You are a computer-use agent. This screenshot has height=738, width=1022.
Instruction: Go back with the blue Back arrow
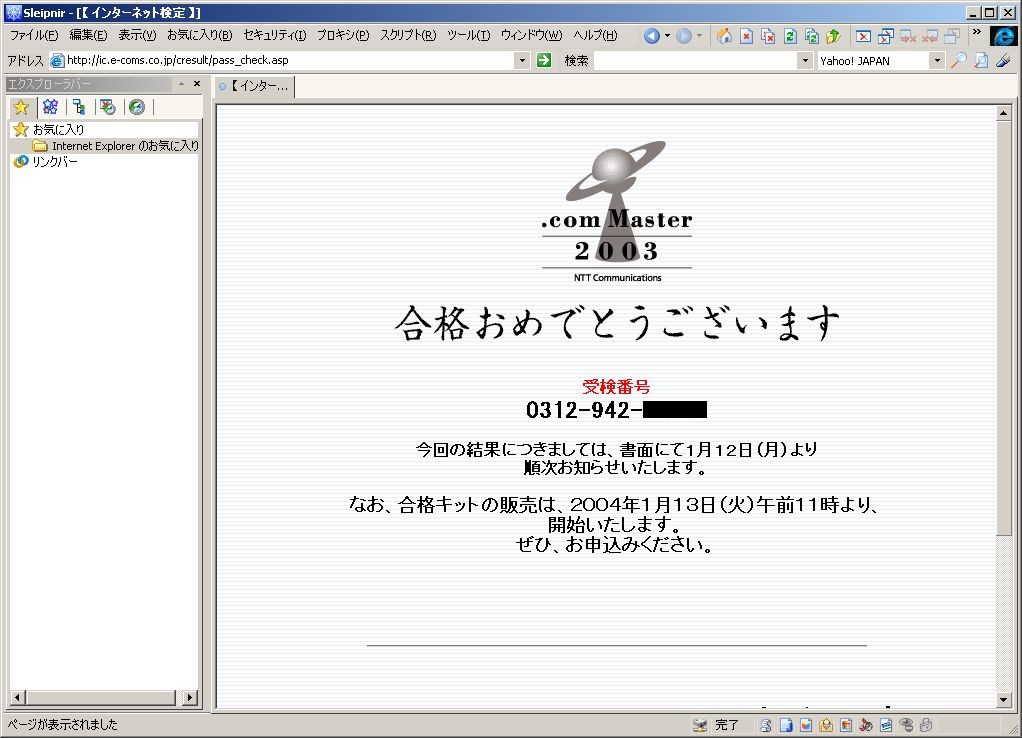coord(650,36)
